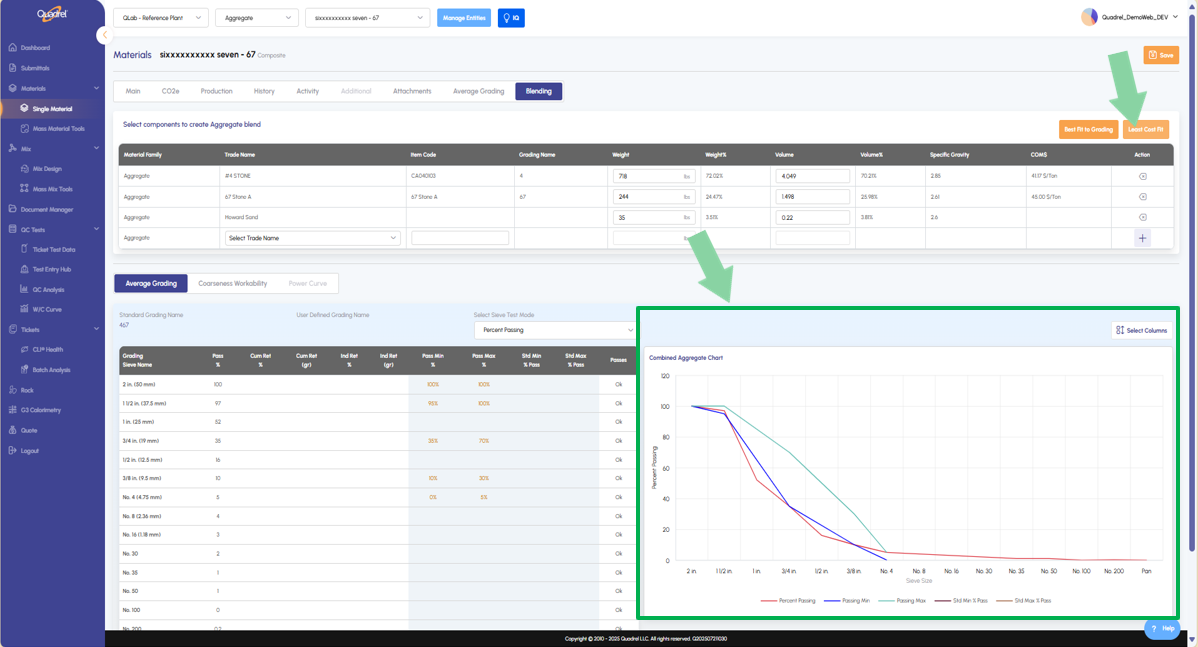
Task: Open the Coarseness Workability tab
Action: pos(232,283)
